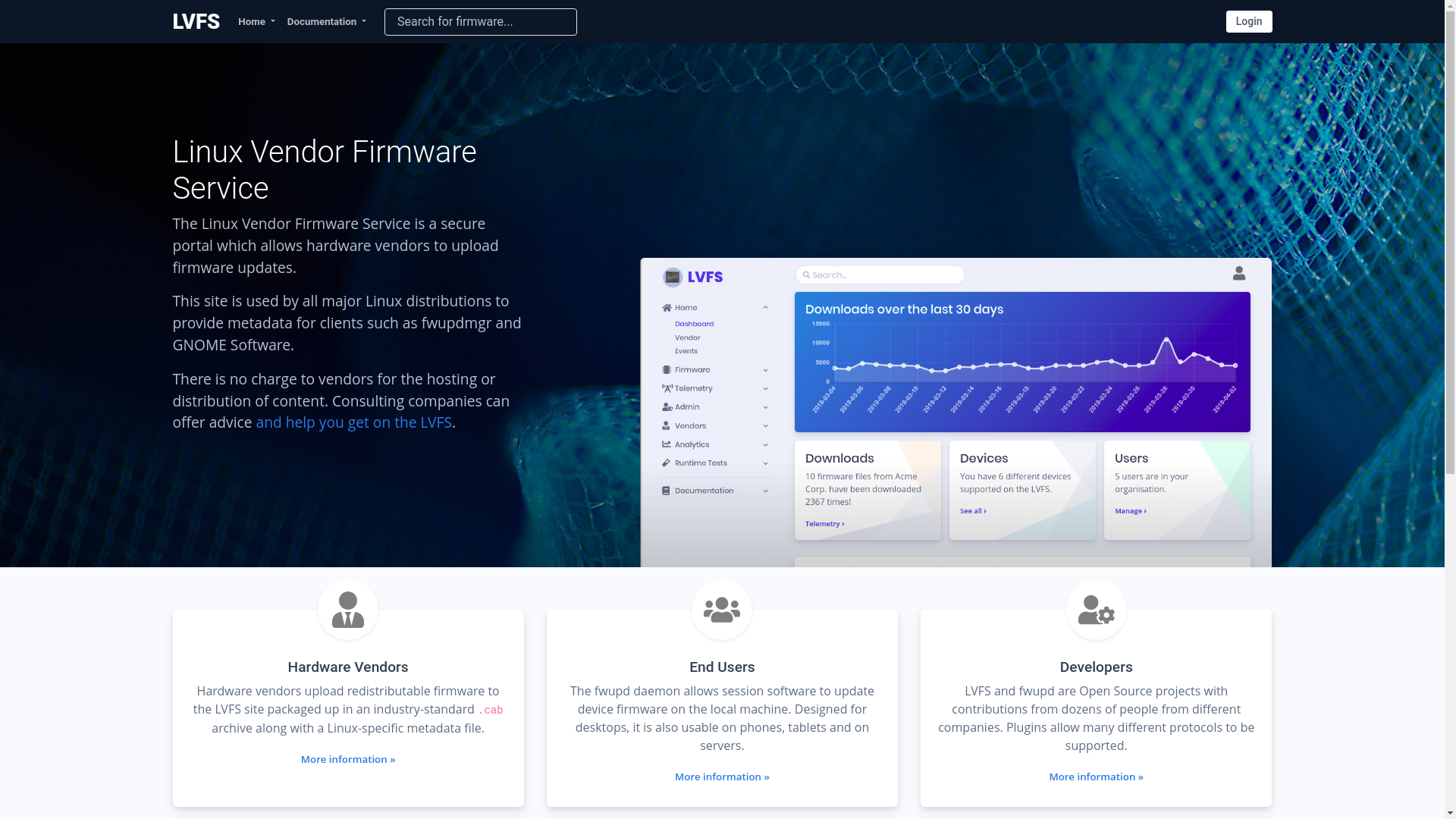1456x819 pixels.
Task: Click the Vendors icon in preview sidebar
Action: click(667, 426)
